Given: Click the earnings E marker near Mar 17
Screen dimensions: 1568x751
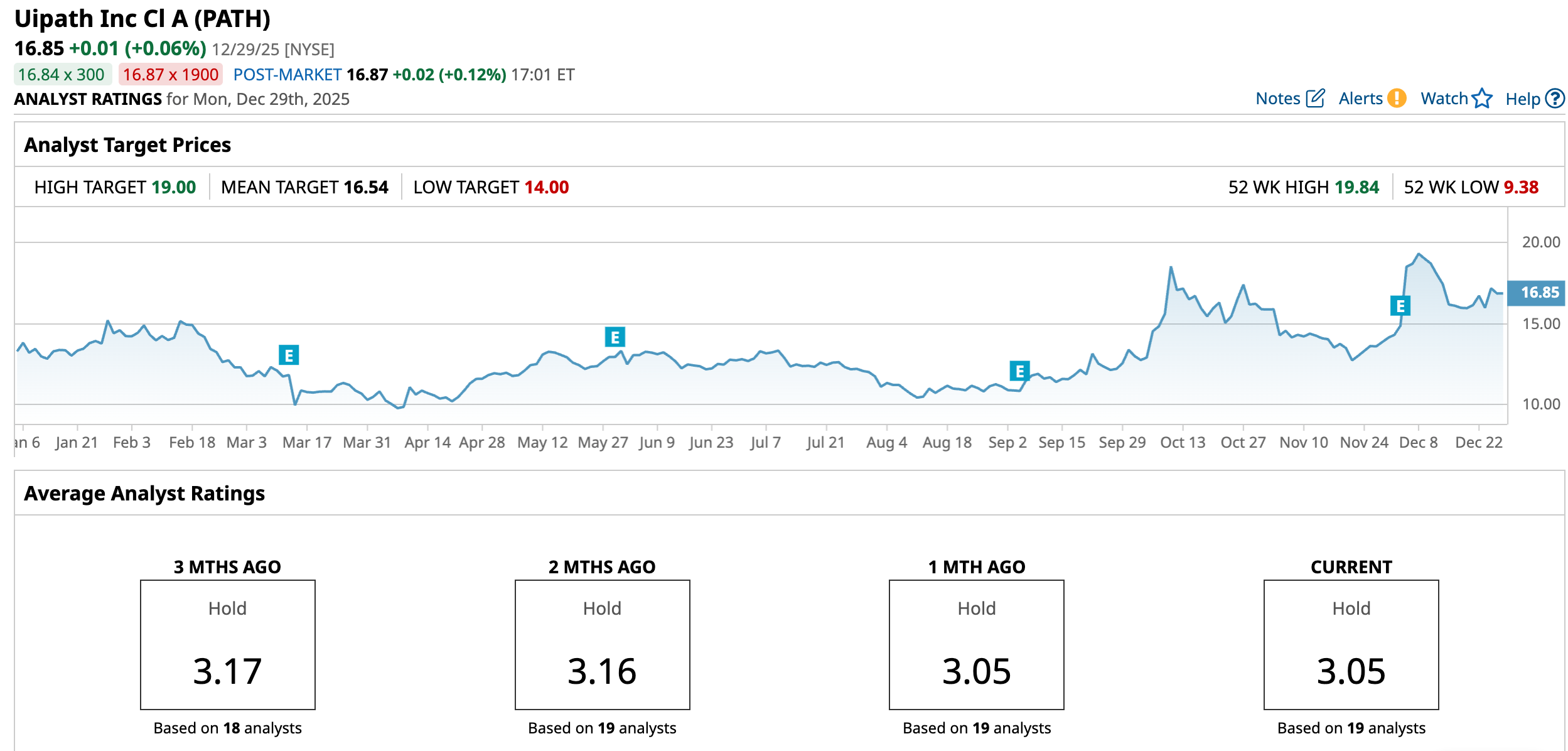Looking at the screenshot, I should point(289,355).
